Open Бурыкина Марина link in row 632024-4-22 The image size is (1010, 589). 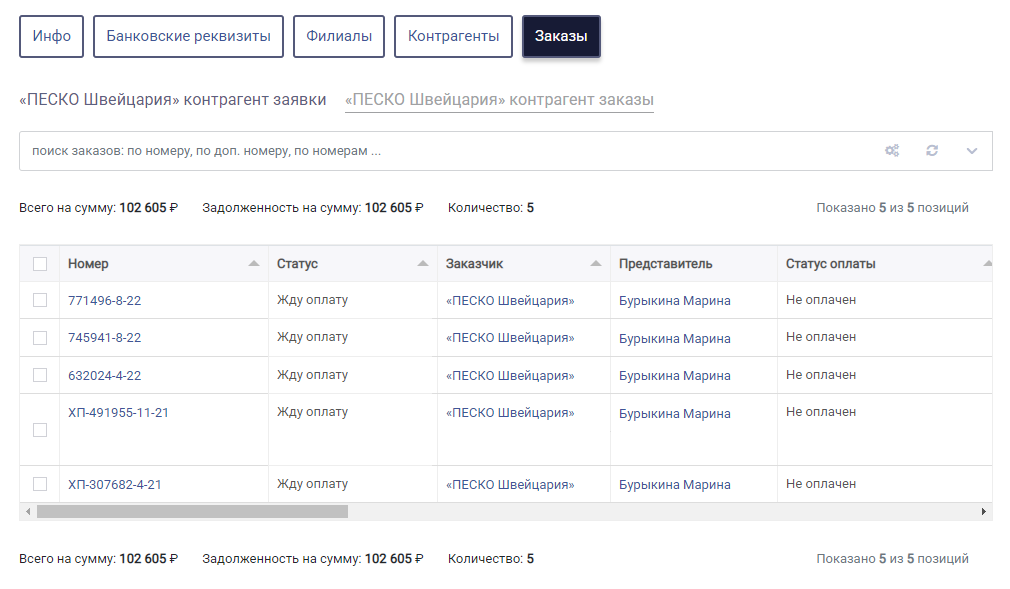(674, 376)
